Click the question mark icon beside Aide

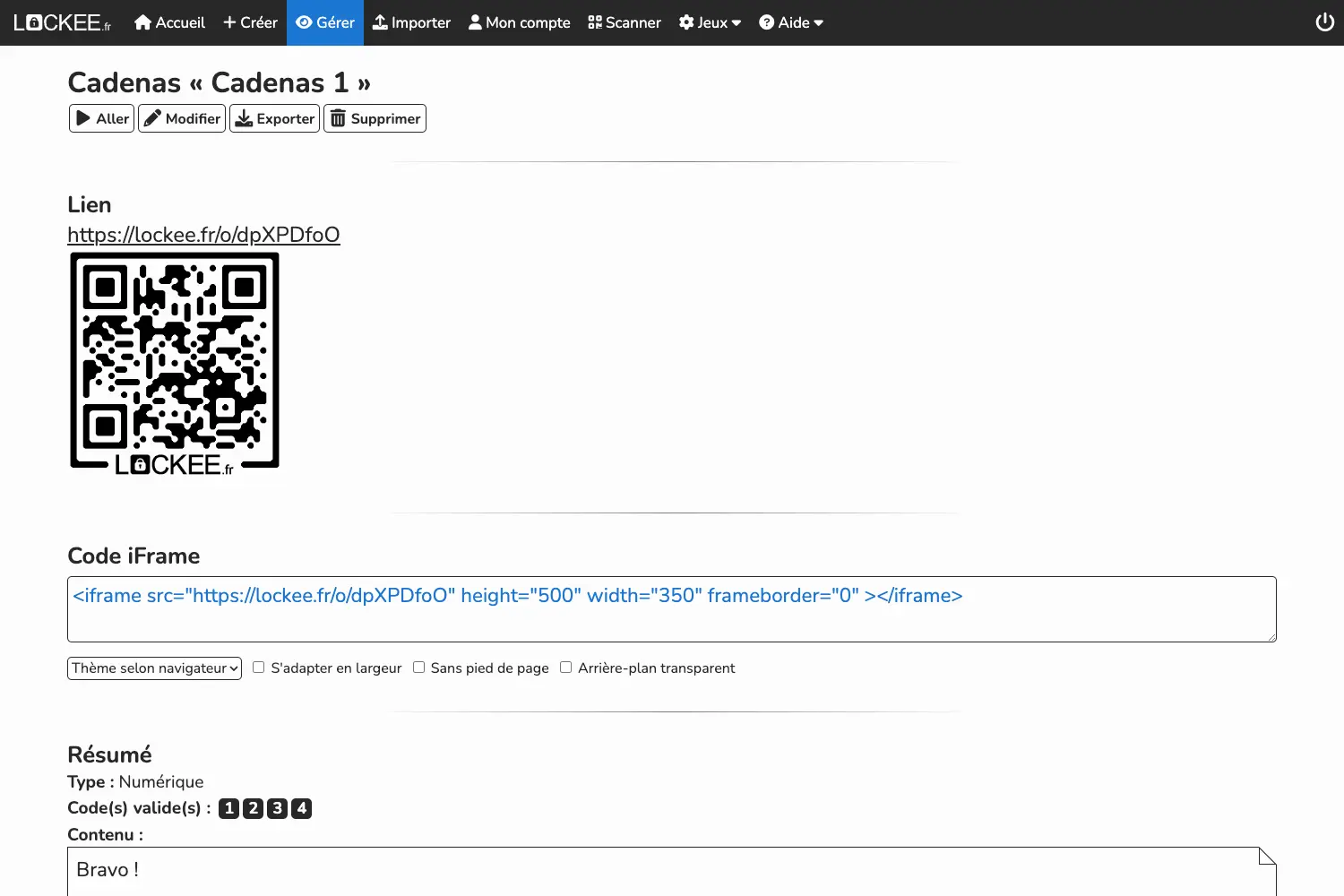point(767,22)
